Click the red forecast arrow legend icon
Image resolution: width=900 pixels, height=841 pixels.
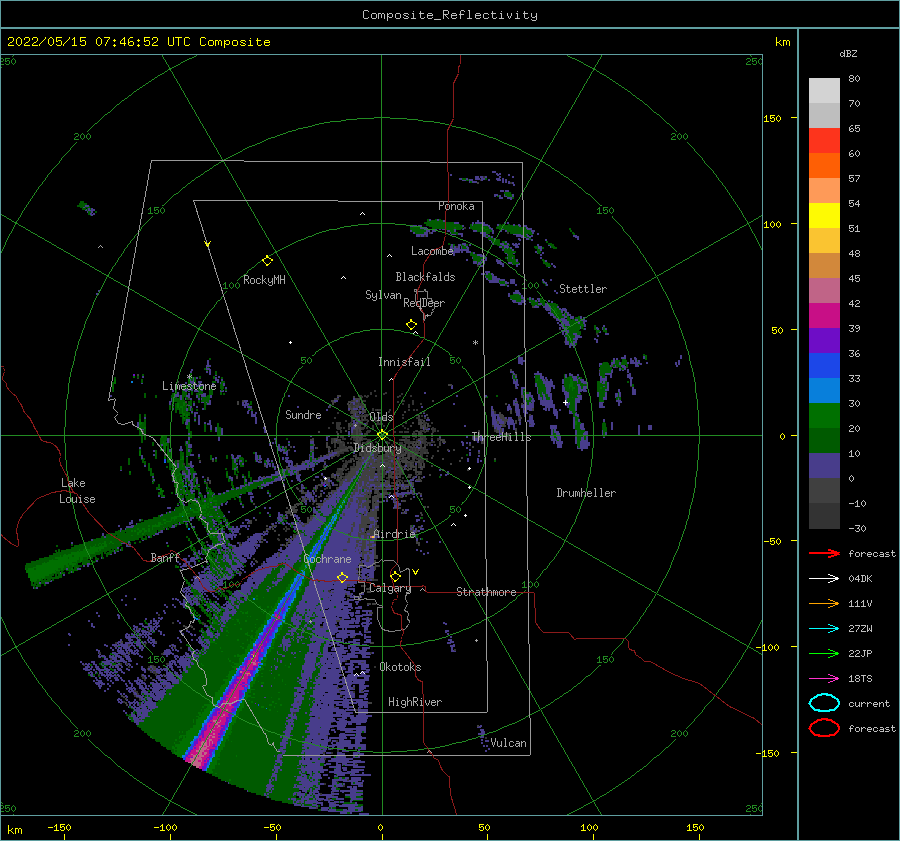coord(824,553)
